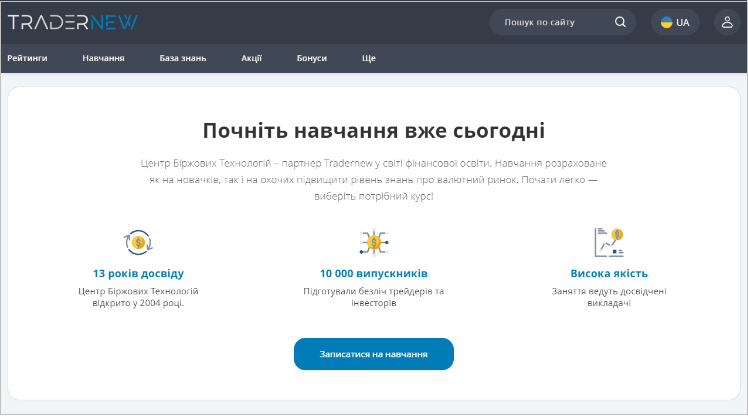748x420 pixels.
Task: Click the graduates network coin icon
Action: pyautogui.click(x=374, y=242)
